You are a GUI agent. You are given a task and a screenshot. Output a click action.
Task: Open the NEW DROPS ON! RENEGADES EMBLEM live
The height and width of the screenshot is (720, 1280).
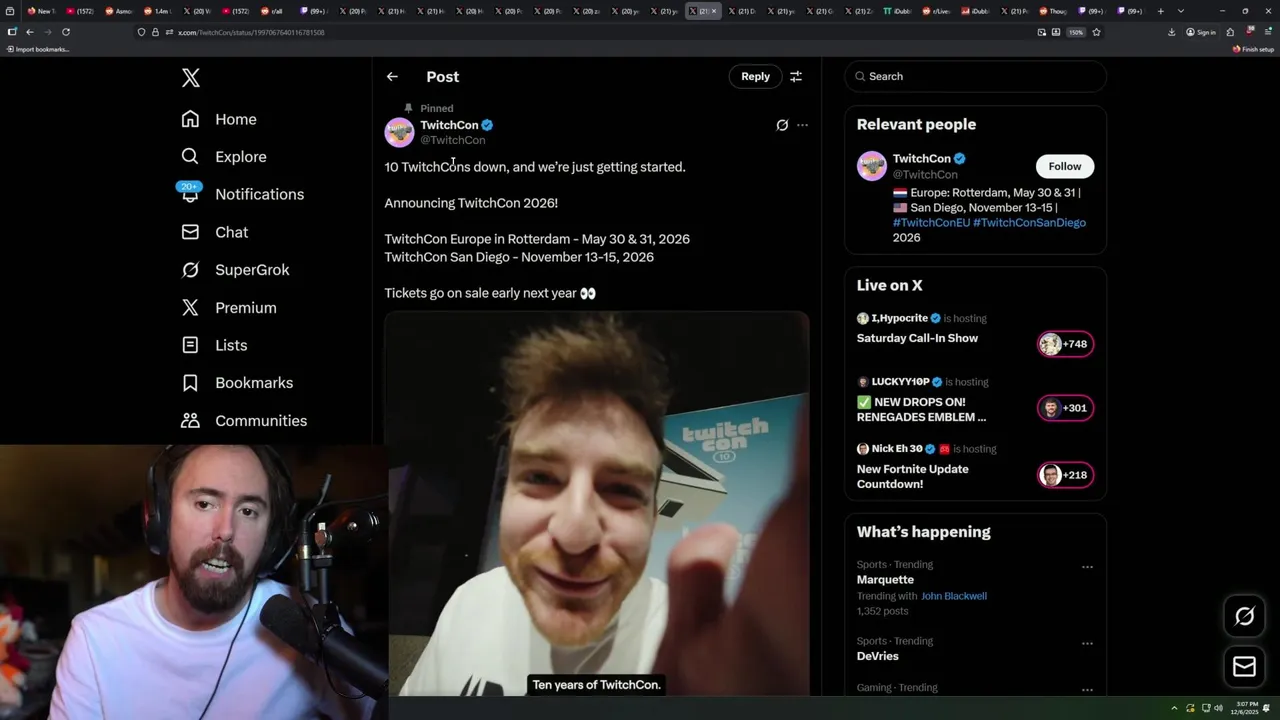(921, 409)
